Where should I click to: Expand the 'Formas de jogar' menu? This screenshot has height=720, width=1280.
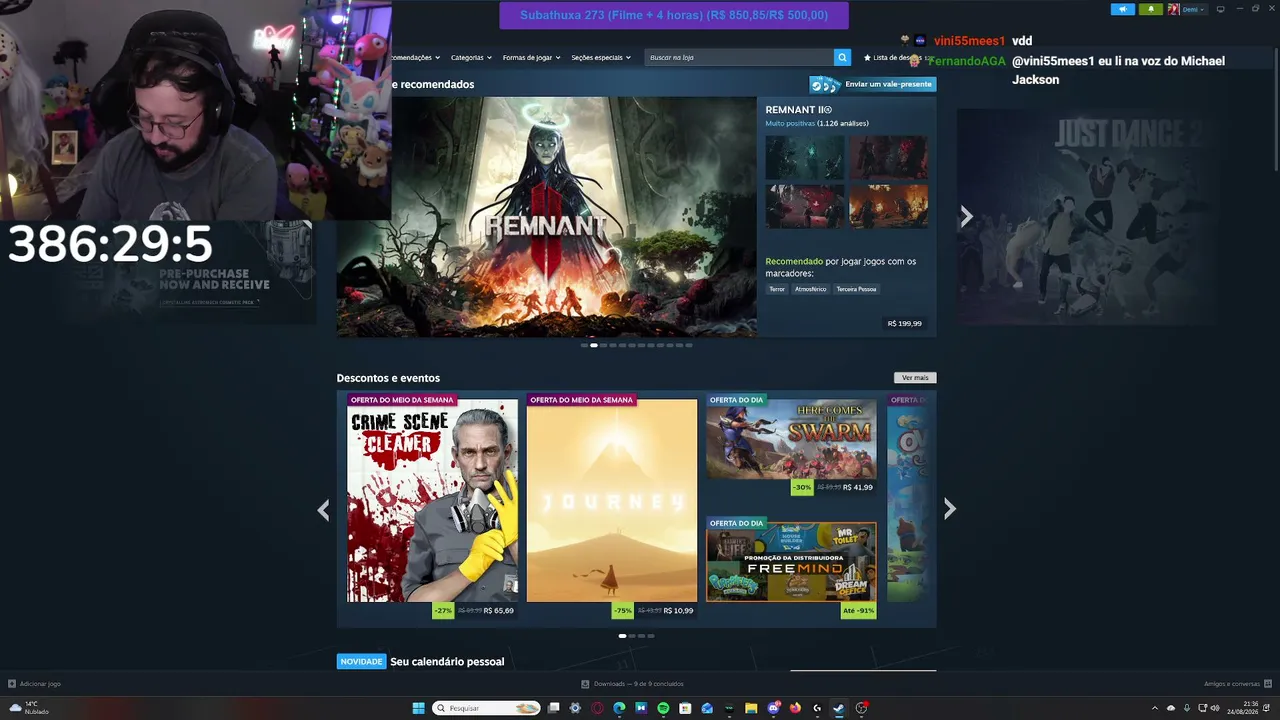(x=531, y=57)
